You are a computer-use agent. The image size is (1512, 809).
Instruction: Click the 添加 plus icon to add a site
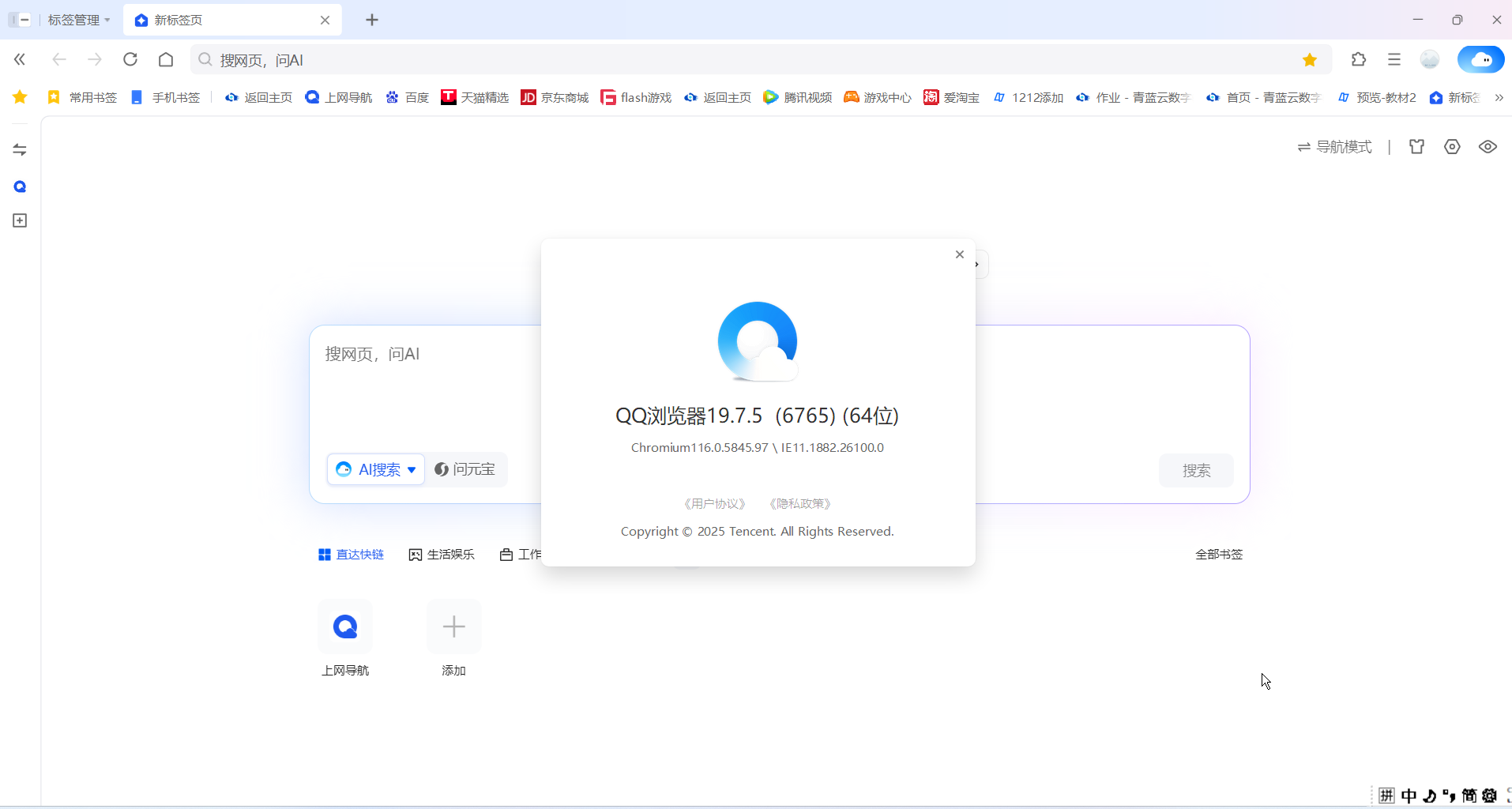click(x=453, y=627)
